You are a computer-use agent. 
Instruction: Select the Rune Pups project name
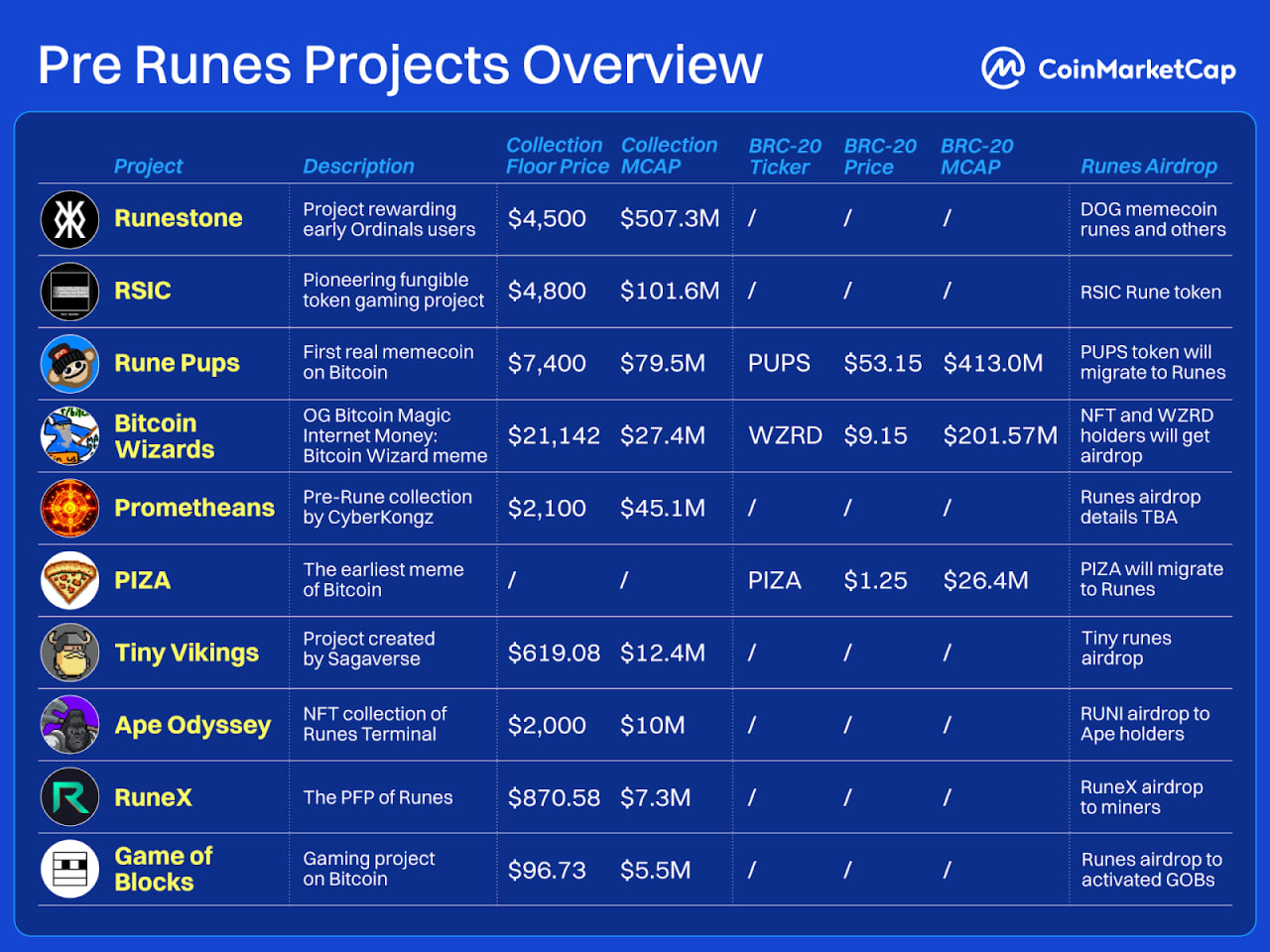coord(177,364)
